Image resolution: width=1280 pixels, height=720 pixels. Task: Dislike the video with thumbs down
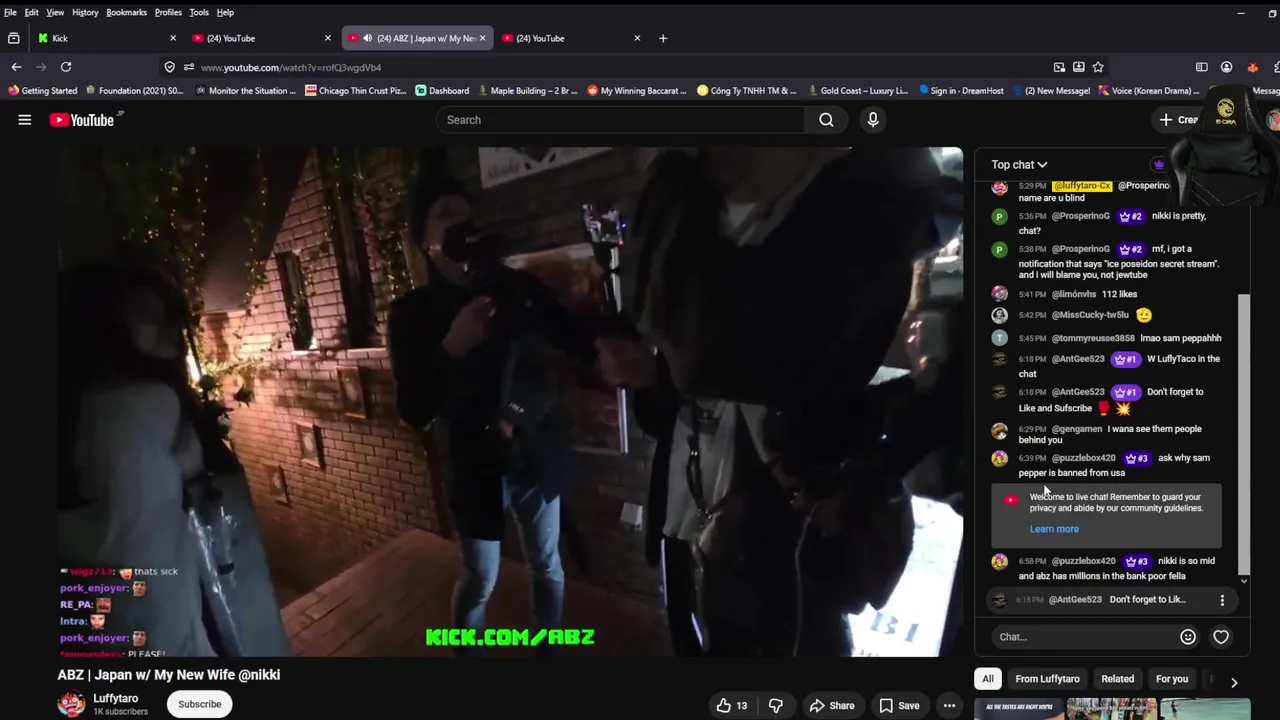coord(776,705)
